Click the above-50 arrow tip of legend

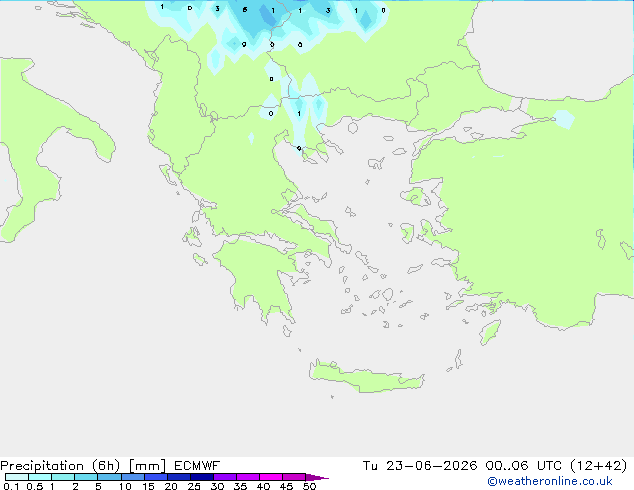click(317, 477)
